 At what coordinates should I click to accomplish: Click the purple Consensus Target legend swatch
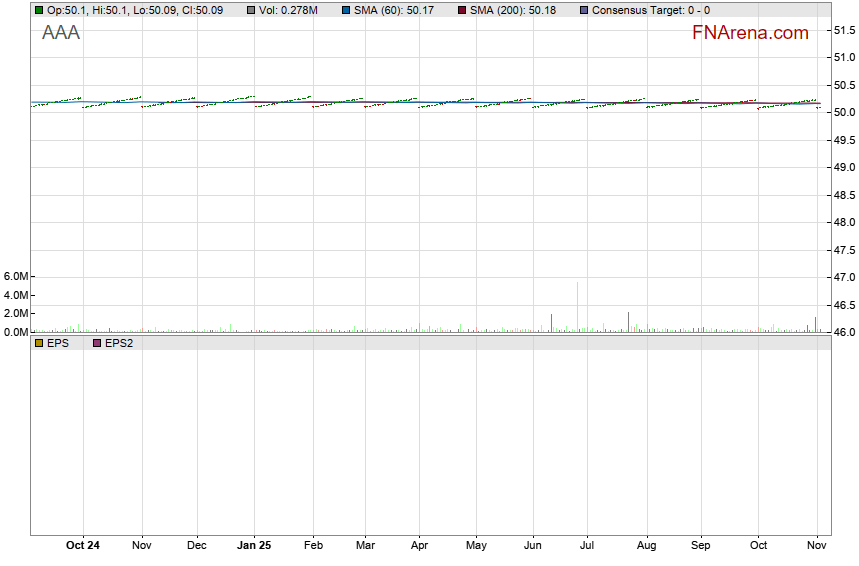[x=584, y=10]
